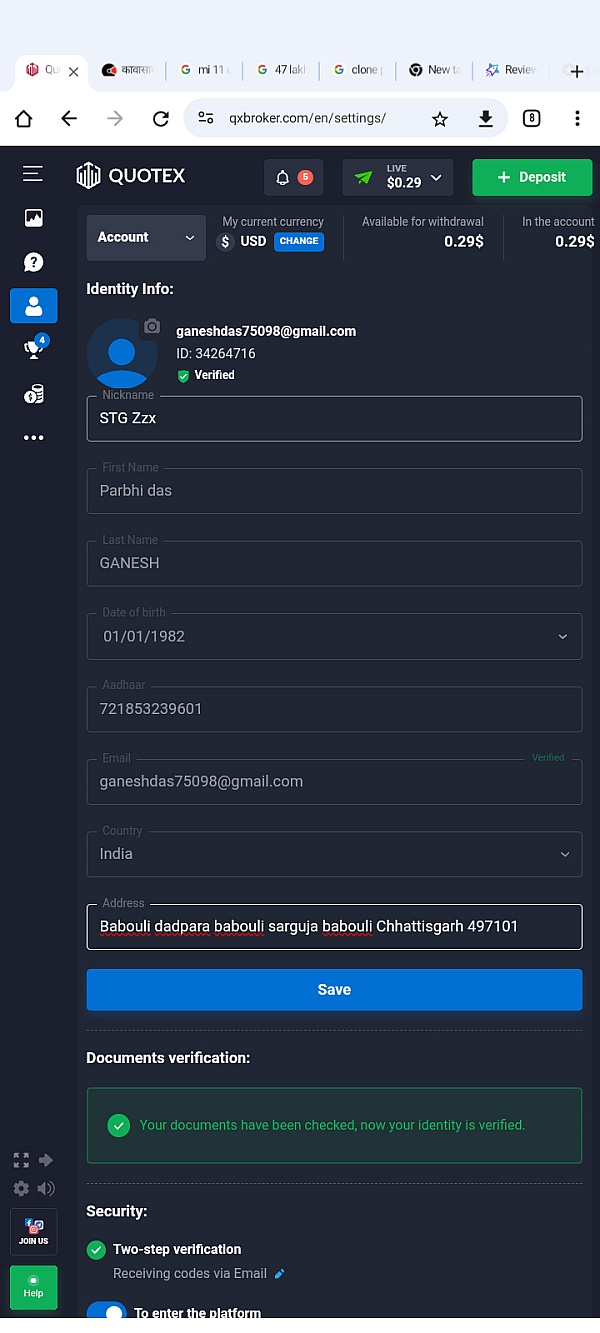
Task: Open the notifications bell
Action: [282, 178]
